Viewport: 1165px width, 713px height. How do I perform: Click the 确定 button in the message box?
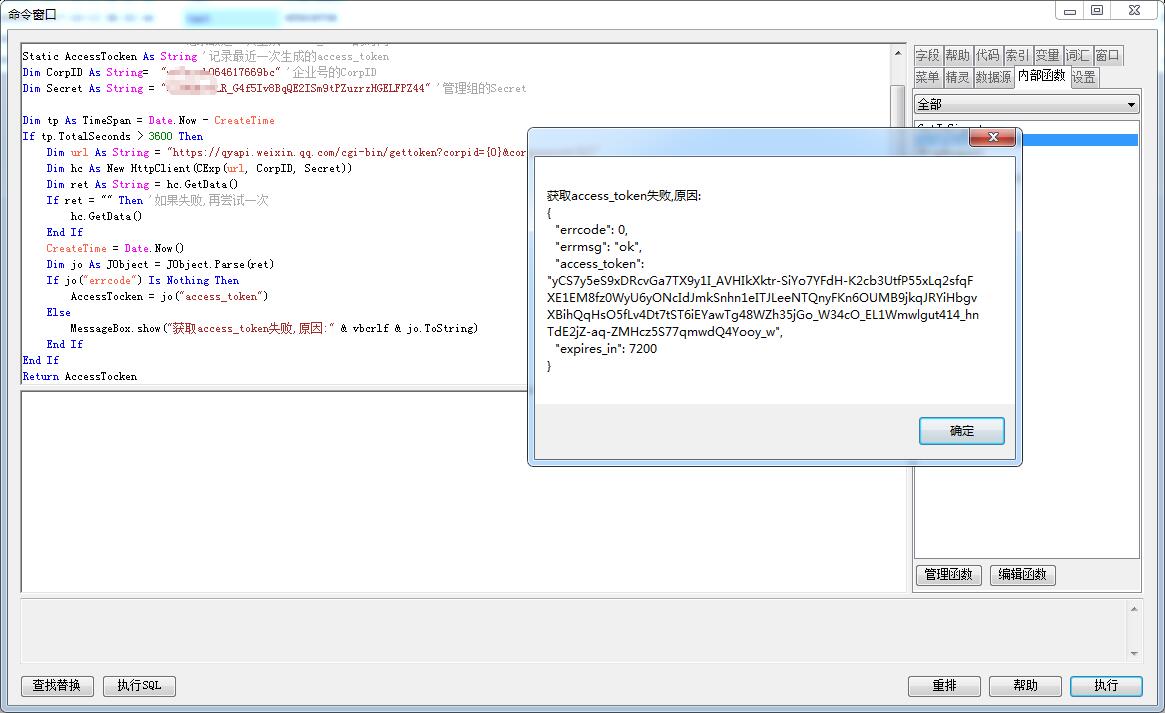[961, 431]
